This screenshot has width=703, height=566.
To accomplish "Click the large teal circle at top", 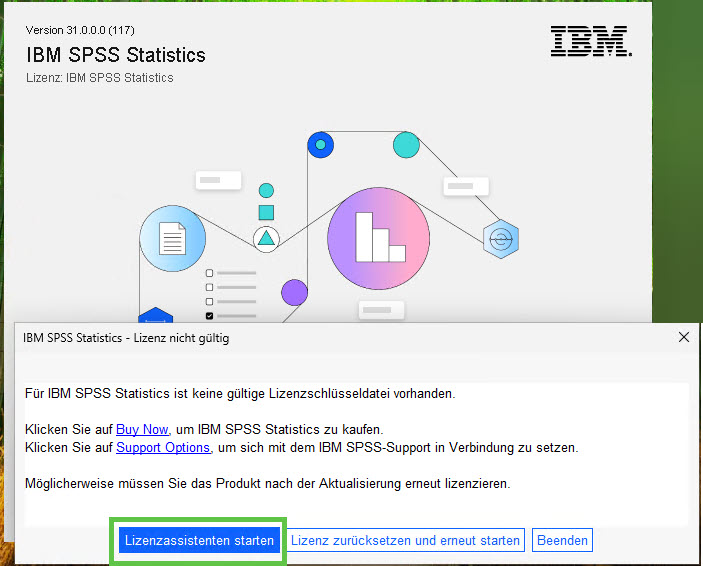I will point(406,145).
